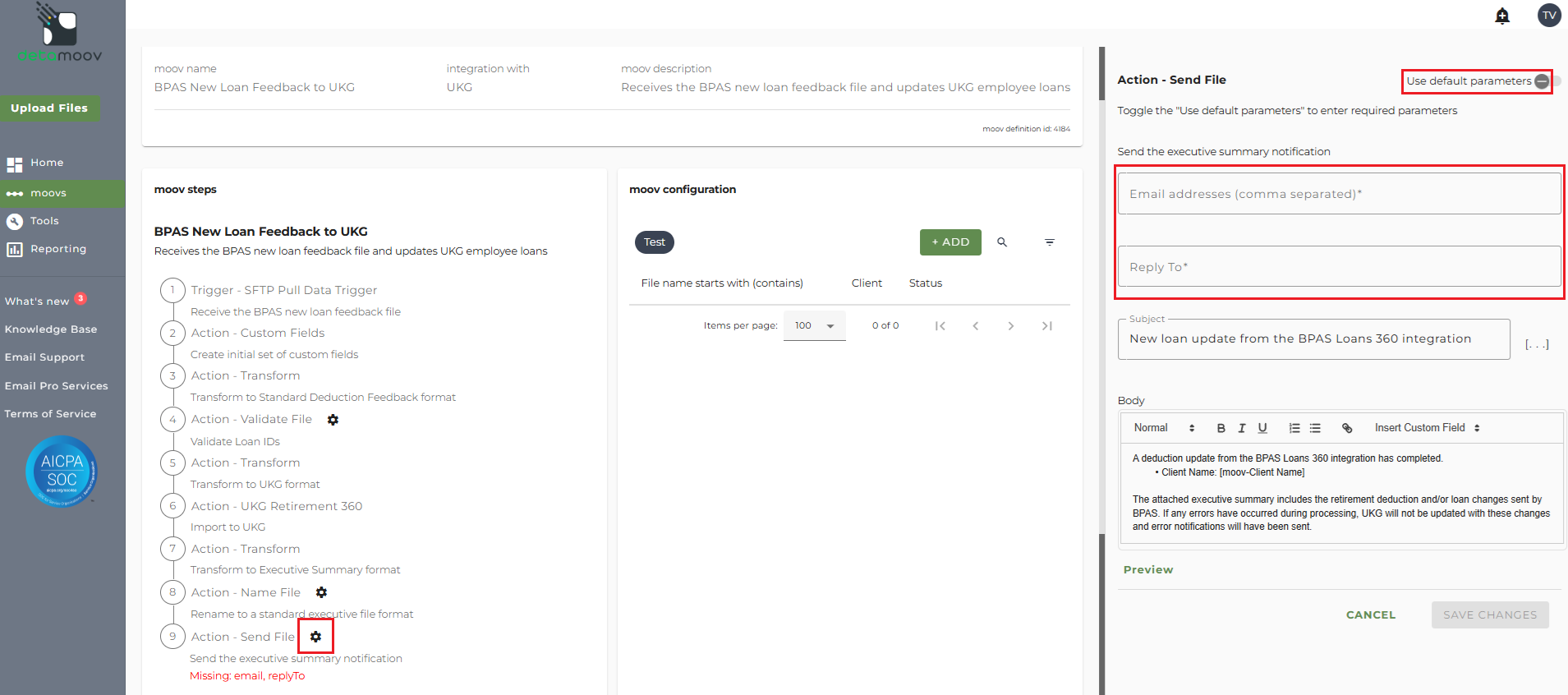Apply bold formatting in Body editor
Viewport: 1568px width, 695px height.
[1221, 428]
